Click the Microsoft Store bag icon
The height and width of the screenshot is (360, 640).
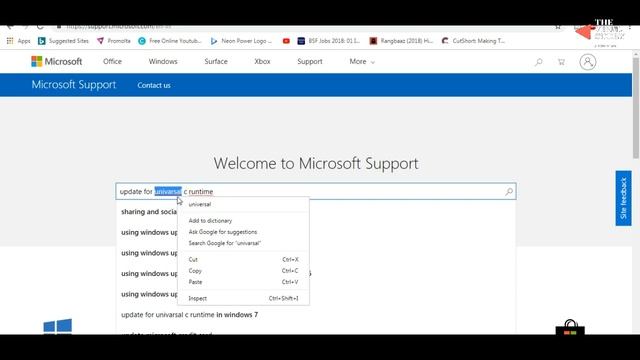pyautogui.click(x=570, y=327)
